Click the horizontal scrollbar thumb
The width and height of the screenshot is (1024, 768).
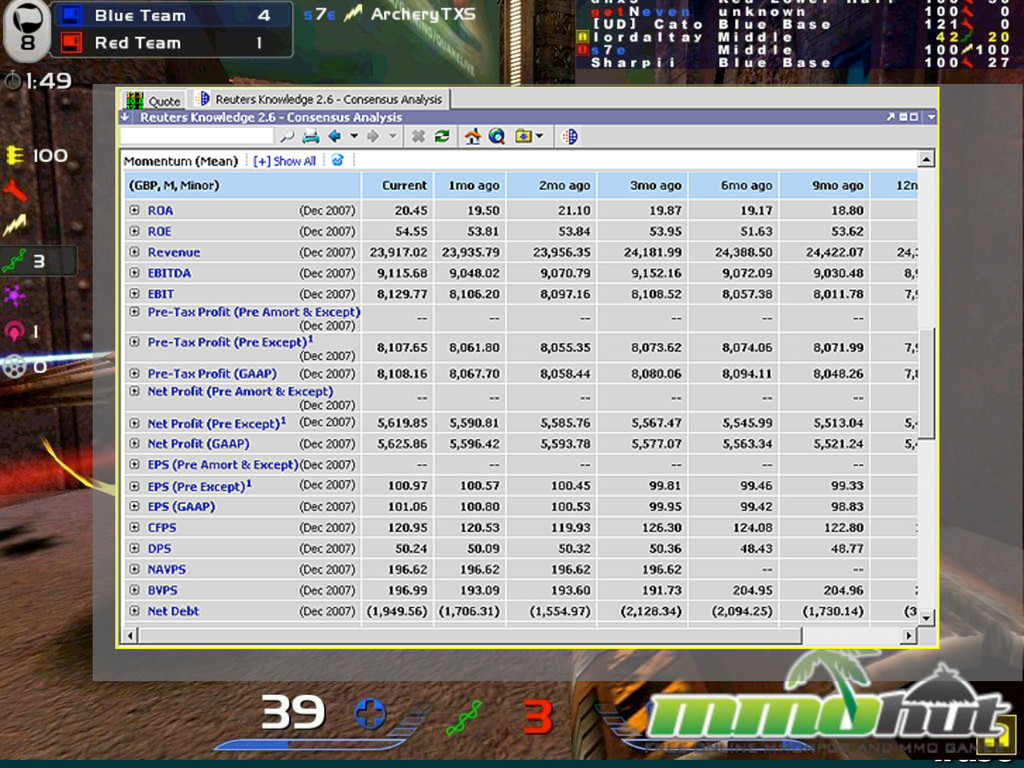point(470,635)
